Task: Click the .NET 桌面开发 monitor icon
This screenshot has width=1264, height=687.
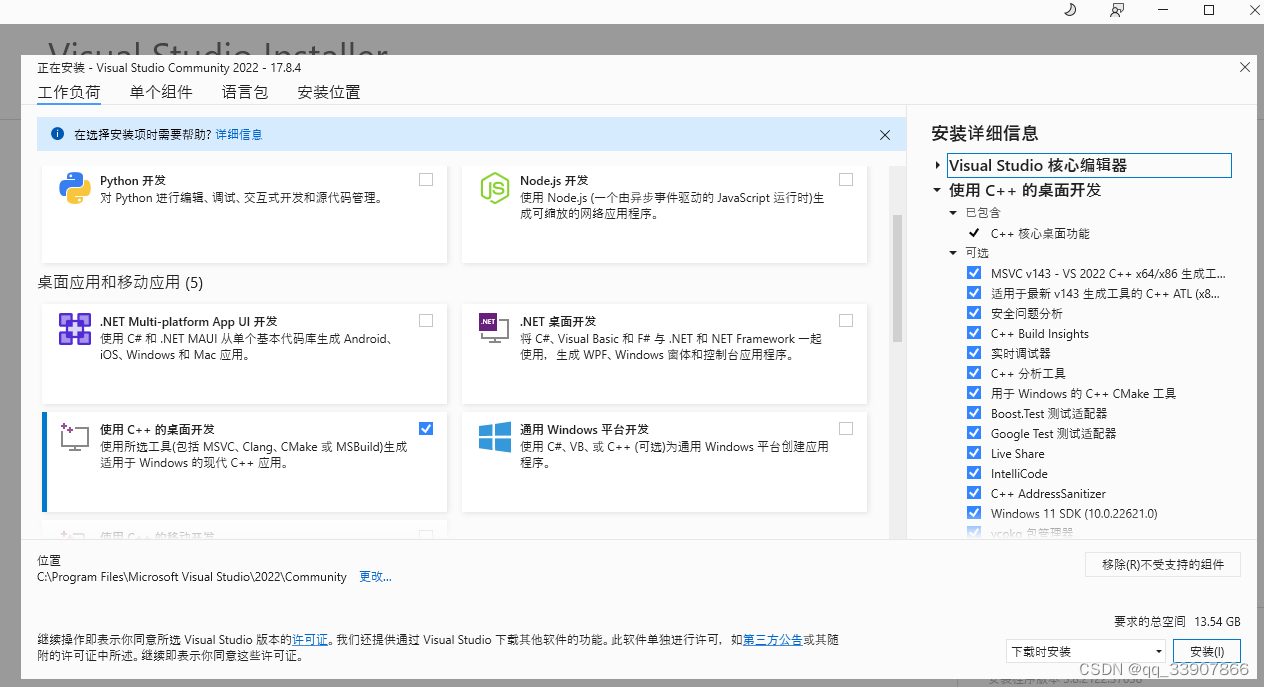Action: [495, 330]
